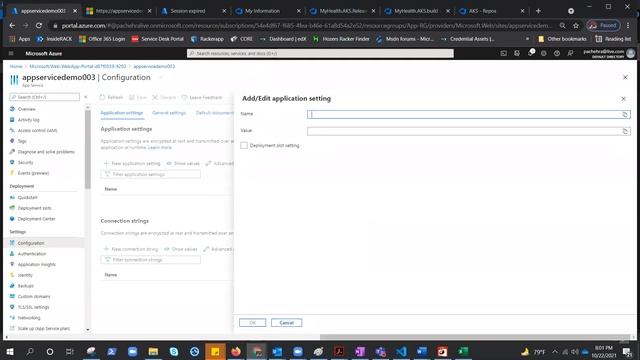
Task: Open the account avatar menu
Action: click(x=631, y=53)
